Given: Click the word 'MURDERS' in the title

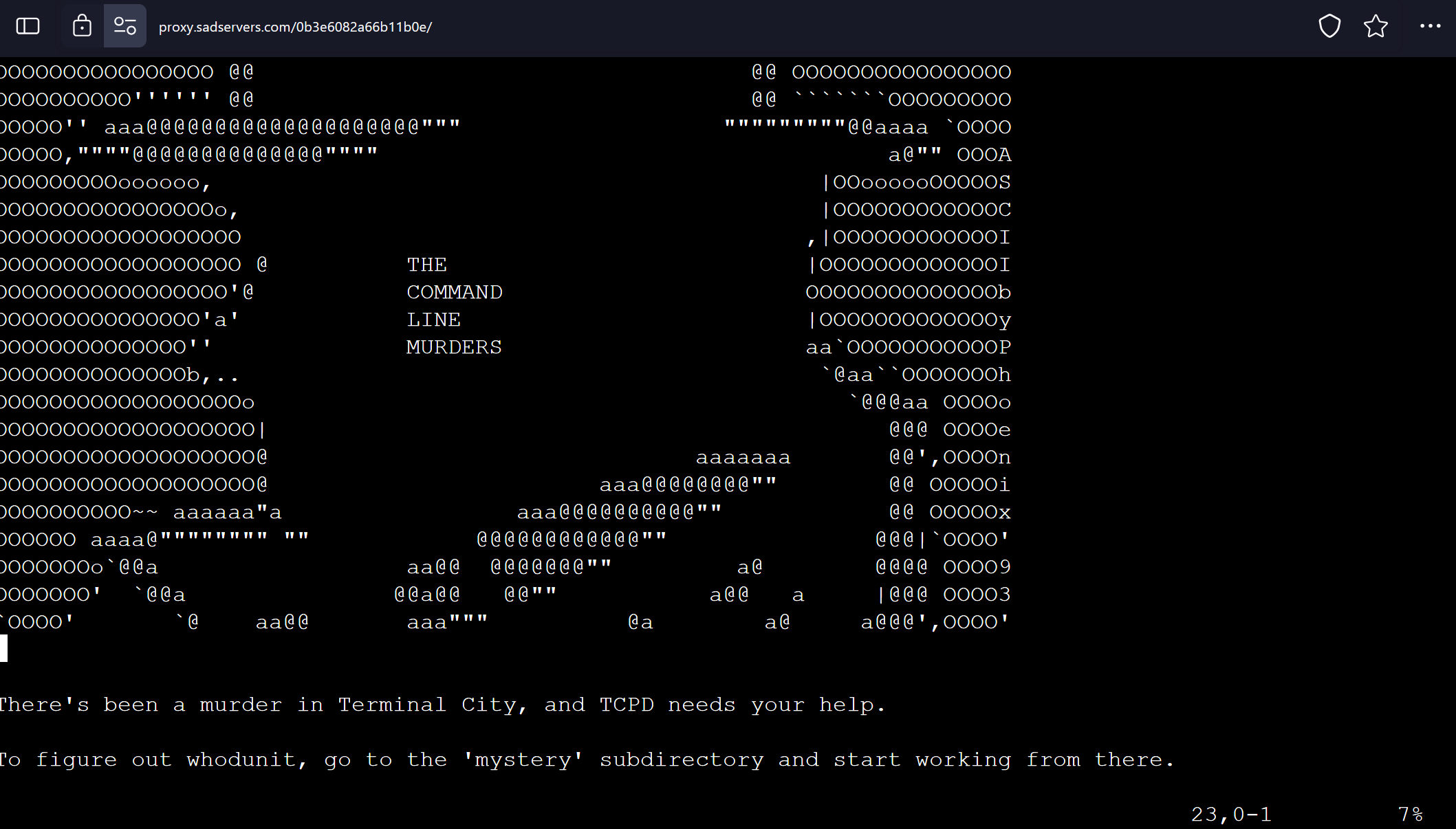Looking at the screenshot, I should 454,346.
